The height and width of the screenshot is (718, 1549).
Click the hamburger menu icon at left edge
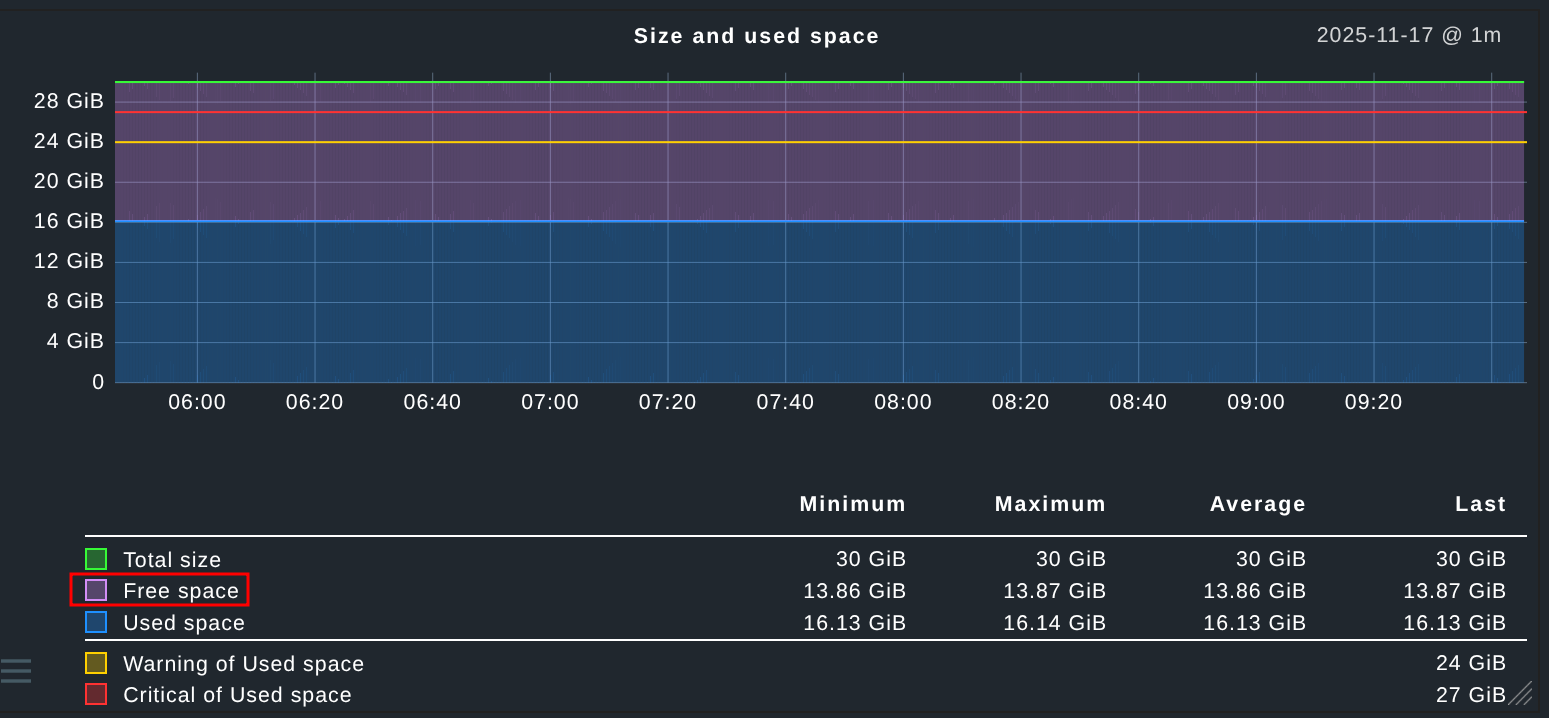(16, 670)
